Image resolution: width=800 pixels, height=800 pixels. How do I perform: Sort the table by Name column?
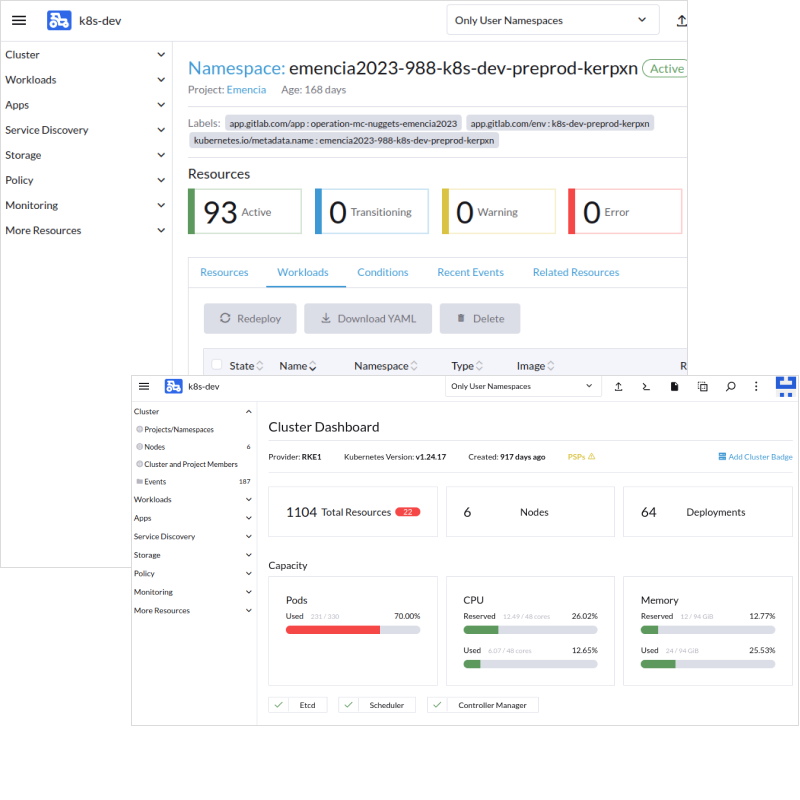click(297, 366)
